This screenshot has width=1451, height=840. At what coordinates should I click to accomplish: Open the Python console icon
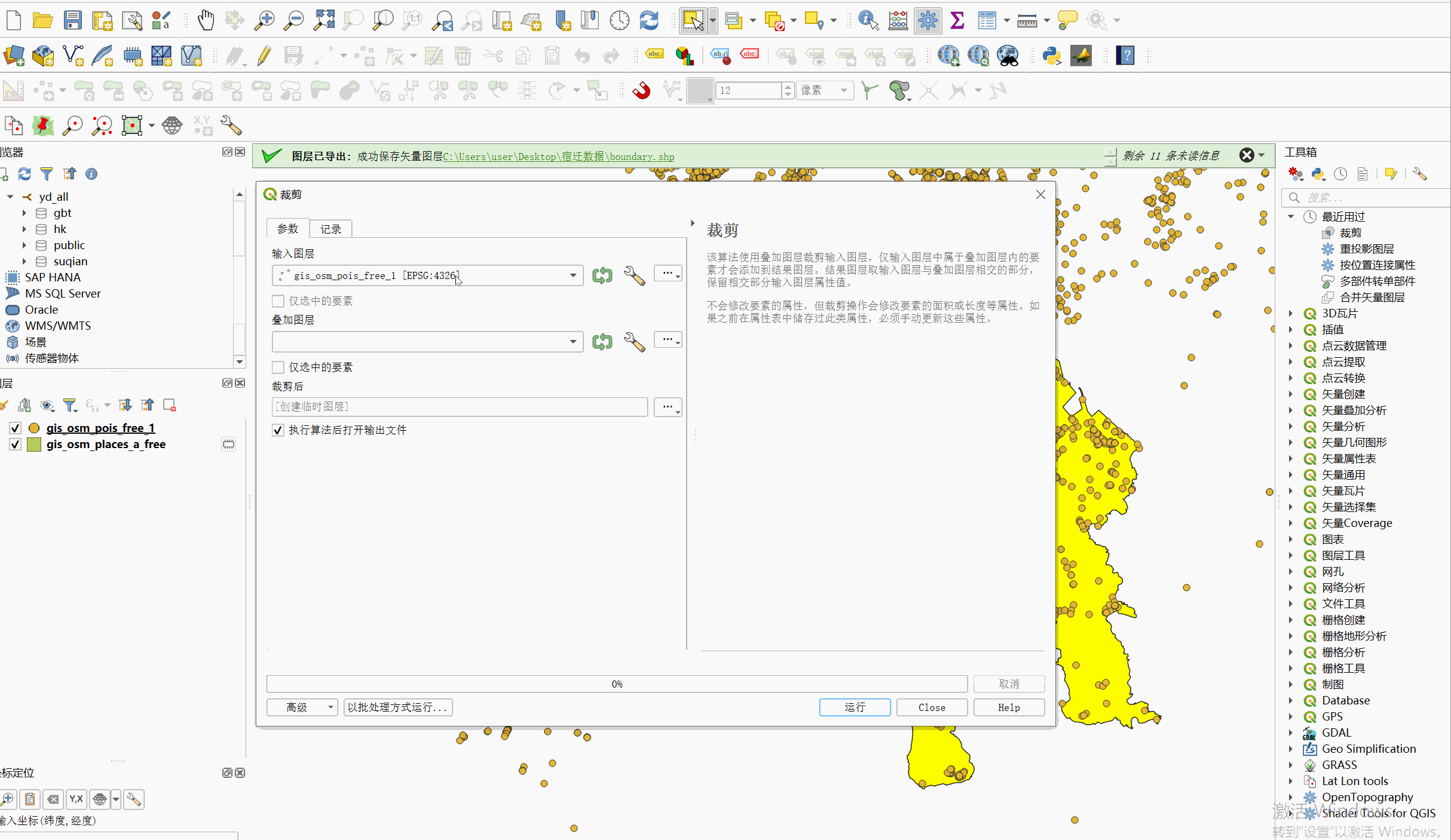coord(1051,56)
